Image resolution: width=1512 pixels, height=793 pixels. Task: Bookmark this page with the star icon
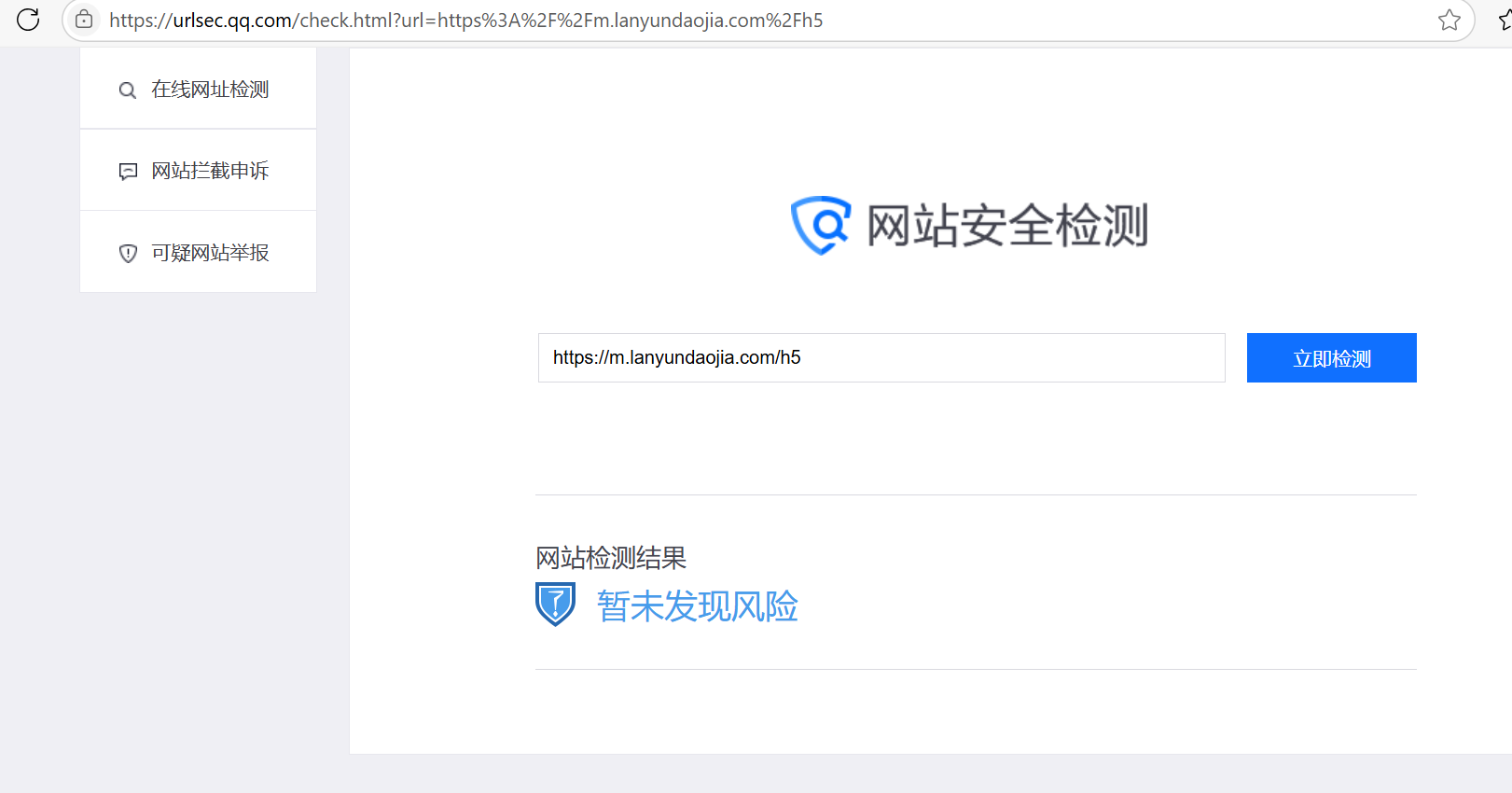(x=1449, y=20)
